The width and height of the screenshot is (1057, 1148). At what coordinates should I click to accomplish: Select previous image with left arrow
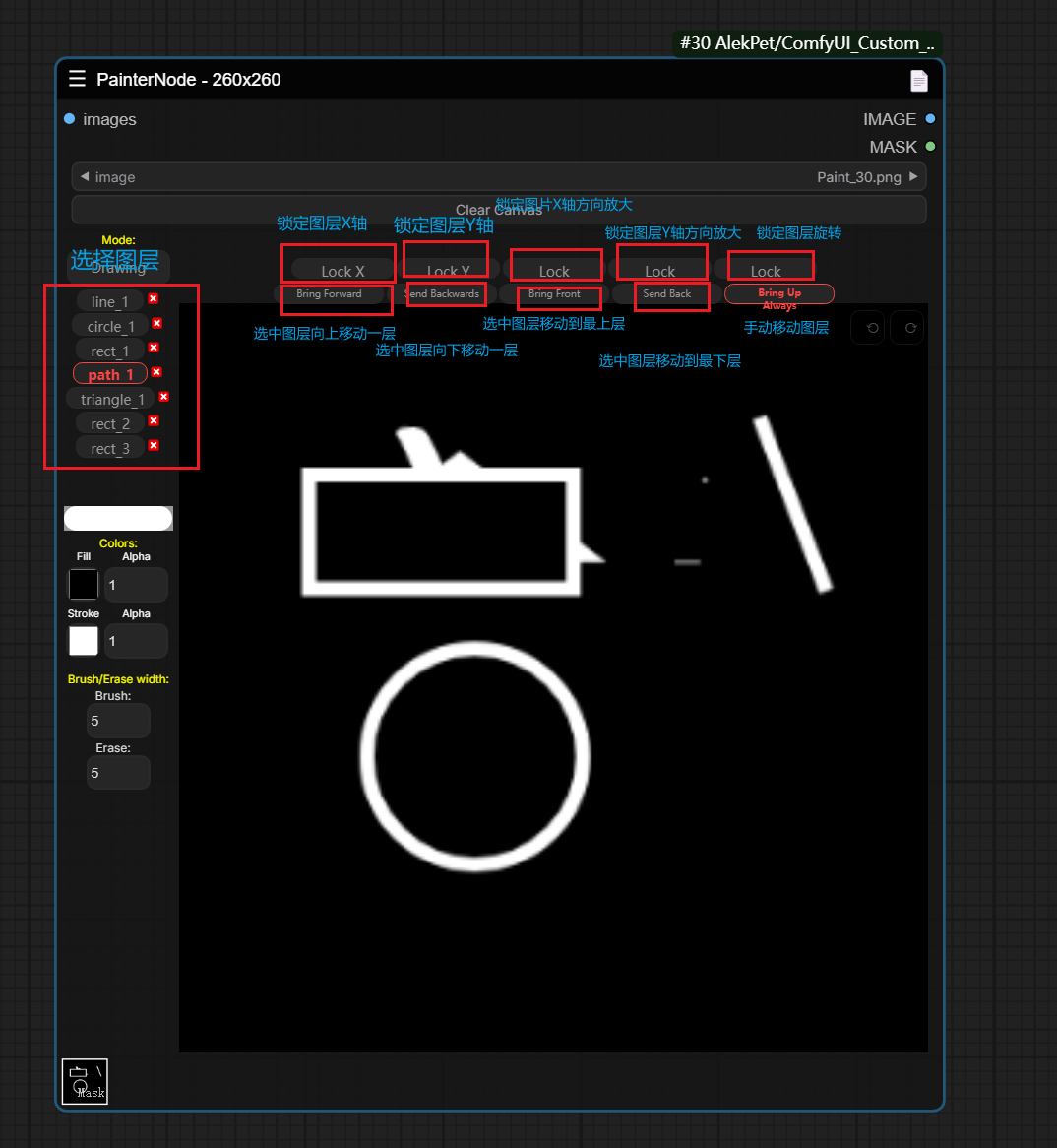tap(85, 177)
